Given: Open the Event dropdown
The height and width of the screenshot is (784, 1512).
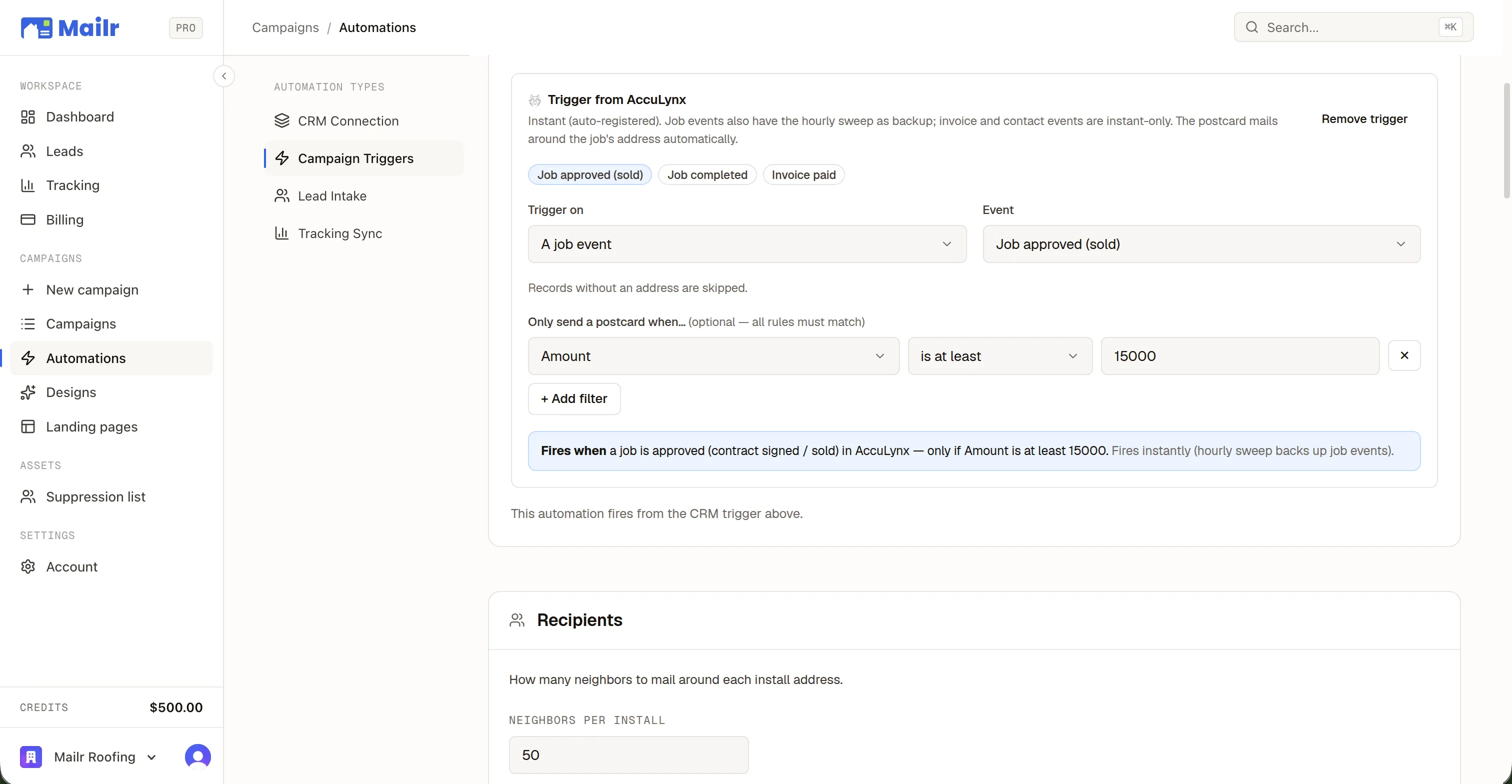Looking at the screenshot, I should pyautogui.click(x=1201, y=244).
